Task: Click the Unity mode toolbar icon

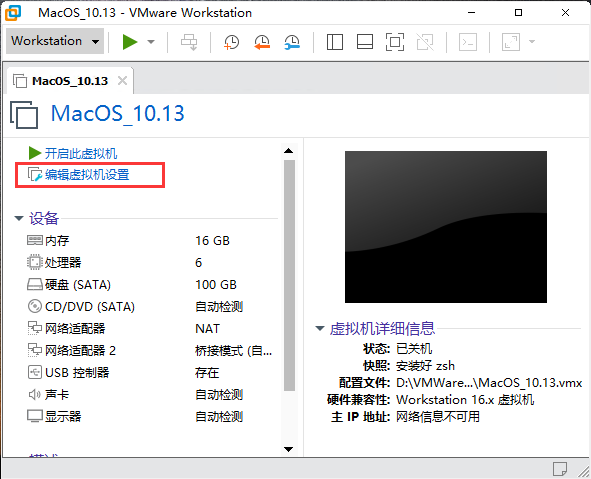Action: point(425,42)
